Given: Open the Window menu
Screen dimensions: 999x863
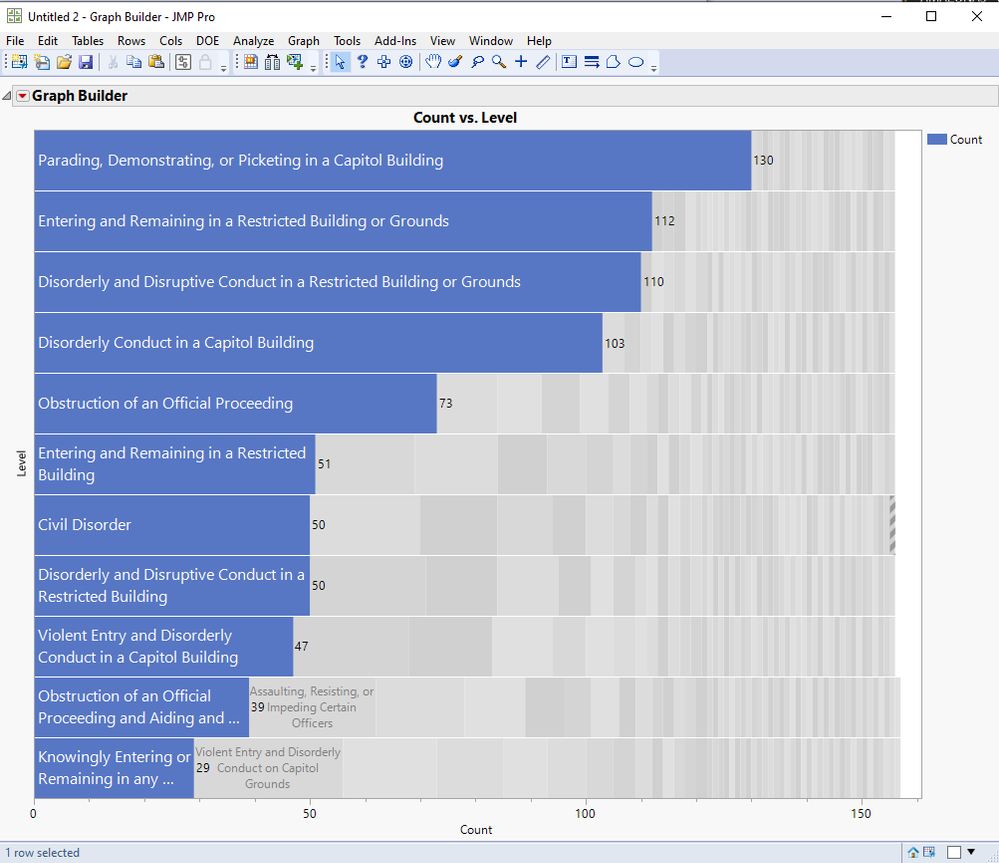Looking at the screenshot, I should point(491,41).
